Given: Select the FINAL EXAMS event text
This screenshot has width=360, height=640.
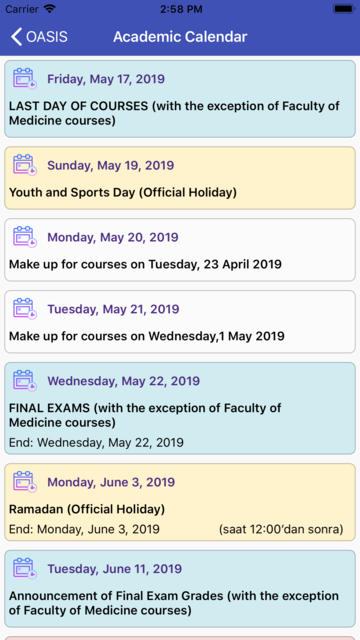Looking at the screenshot, I should point(145,415).
